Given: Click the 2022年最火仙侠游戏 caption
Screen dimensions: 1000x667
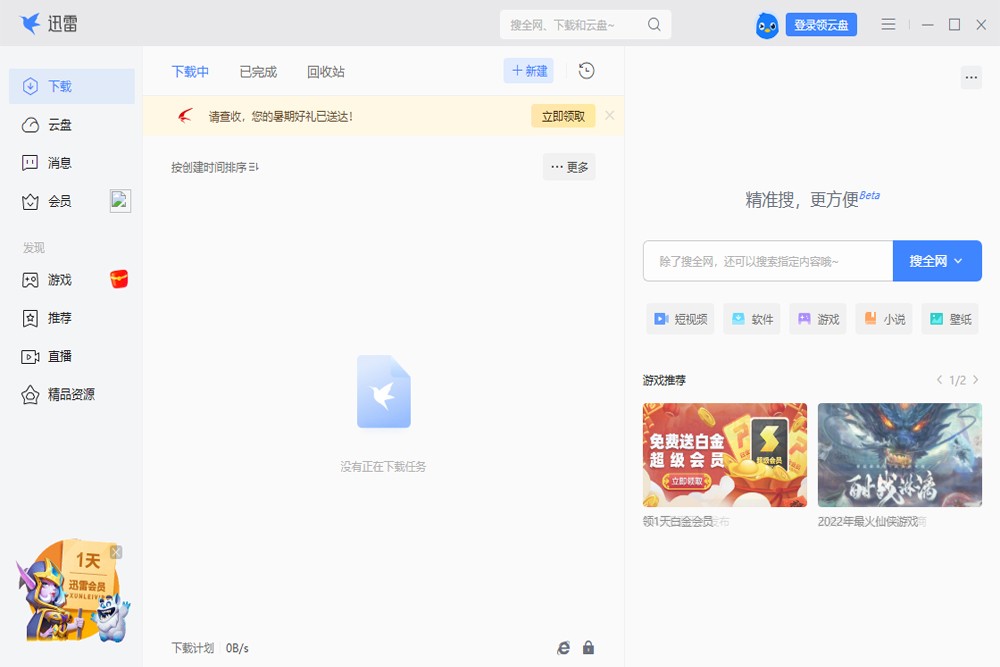Looking at the screenshot, I should click(x=868, y=522).
